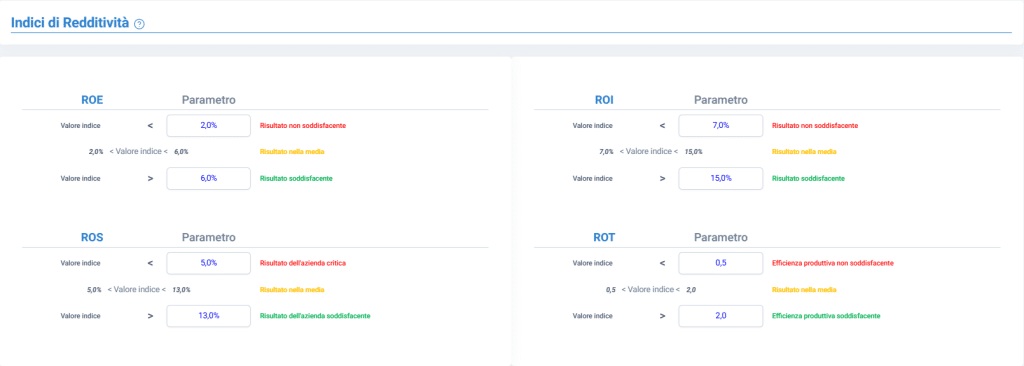1024x366 pixels.
Task: Click ROS 'Risultato nella media' label
Action: [x=292, y=290]
